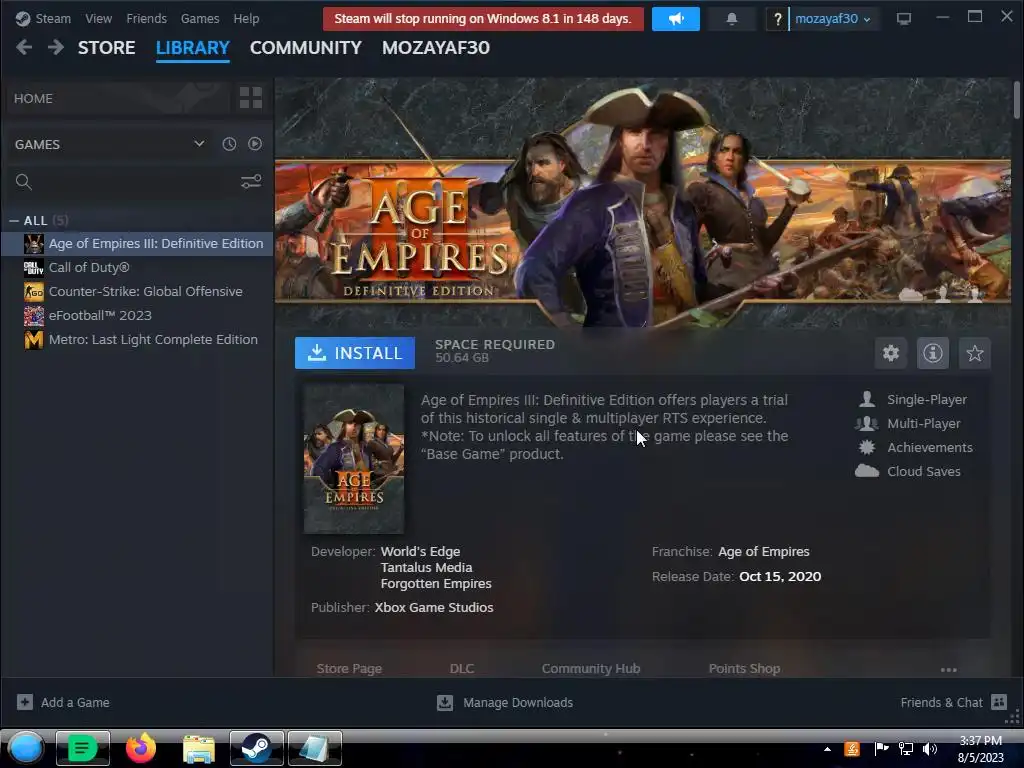1024x768 pixels.
Task: Open the World's Edge developer link
Action: [x=420, y=551]
